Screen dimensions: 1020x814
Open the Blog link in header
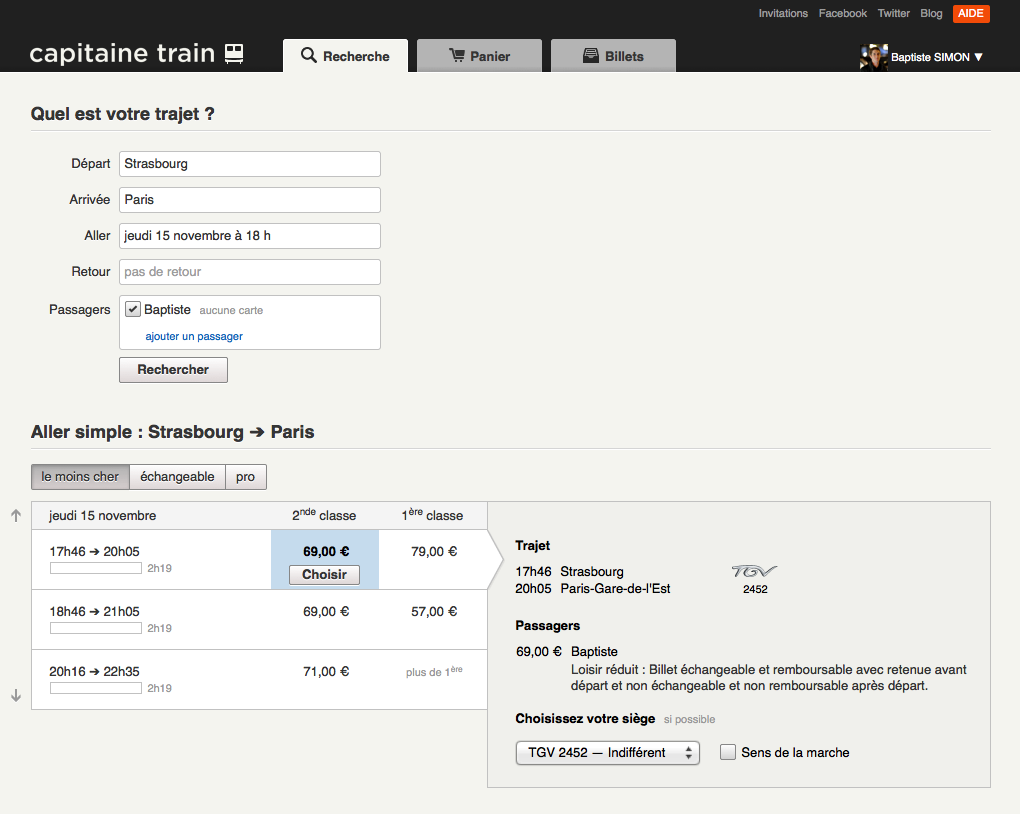(931, 13)
